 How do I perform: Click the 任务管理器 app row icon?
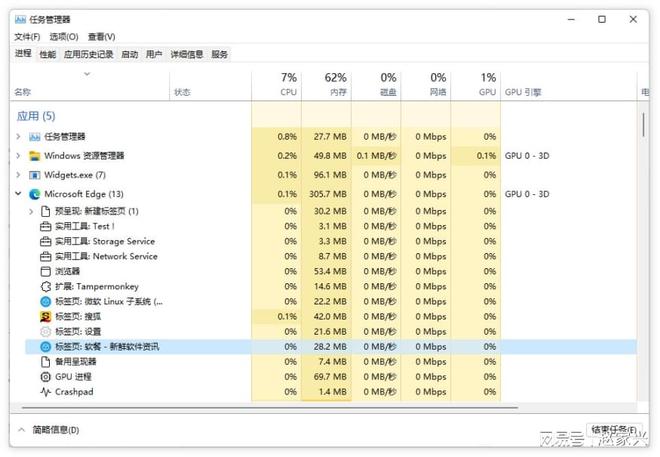pyautogui.click(x=35, y=137)
